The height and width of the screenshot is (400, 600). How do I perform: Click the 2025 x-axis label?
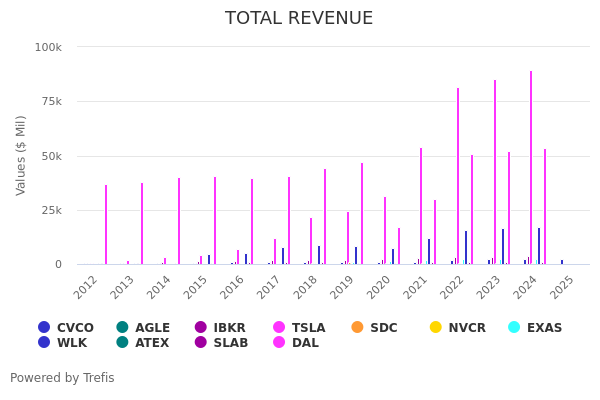pos(562,287)
